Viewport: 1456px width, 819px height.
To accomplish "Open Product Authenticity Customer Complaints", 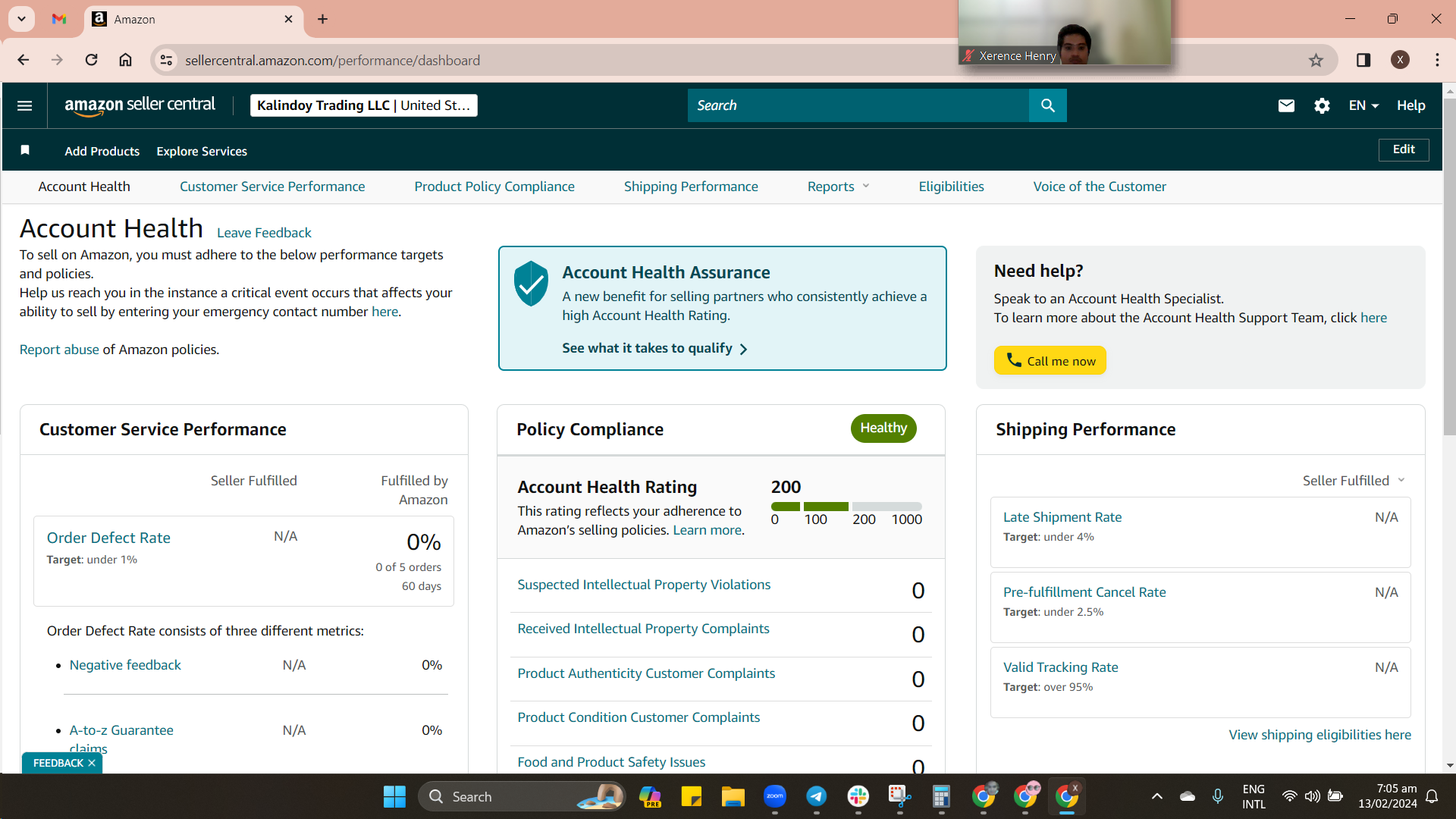I will point(646,673).
